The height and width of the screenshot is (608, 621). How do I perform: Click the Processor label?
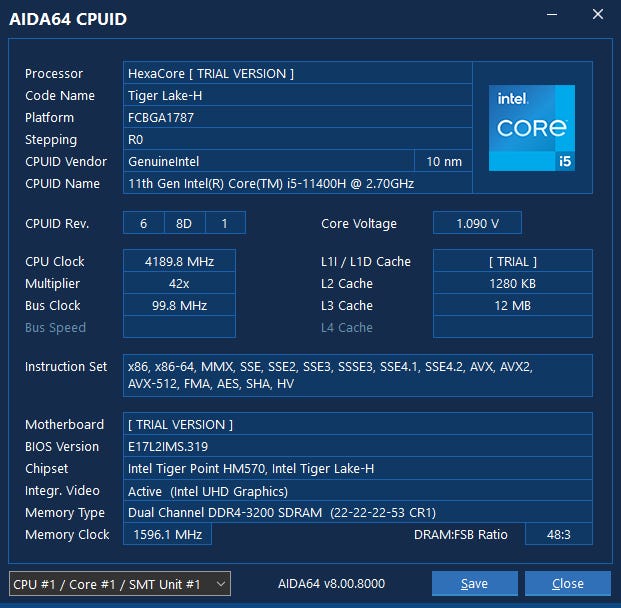pos(54,73)
